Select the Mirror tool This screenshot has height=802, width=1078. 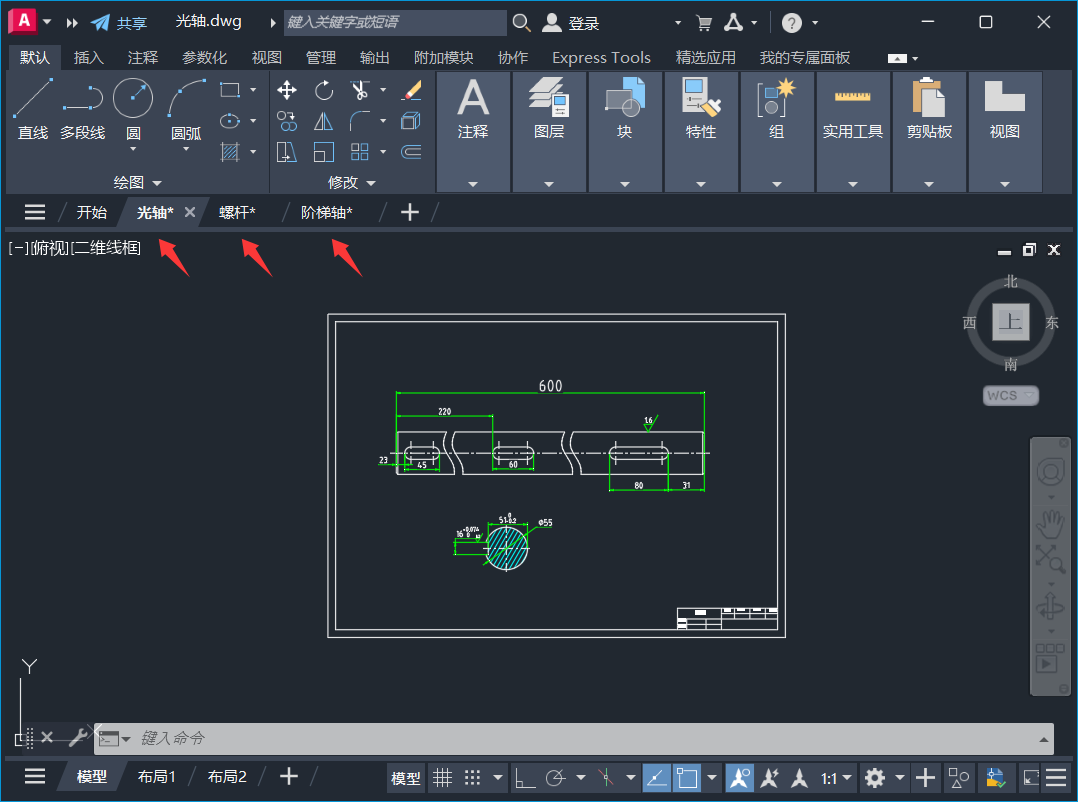coord(321,120)
